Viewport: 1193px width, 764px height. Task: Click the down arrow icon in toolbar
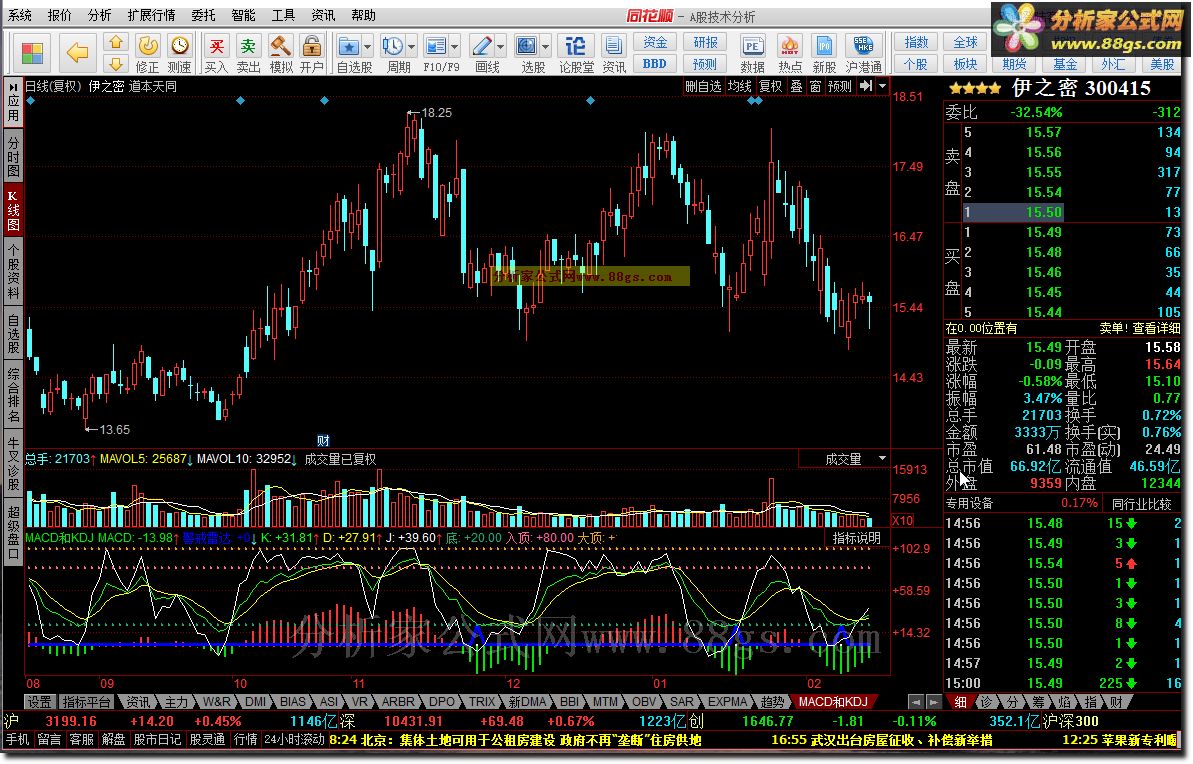(115, 64)
